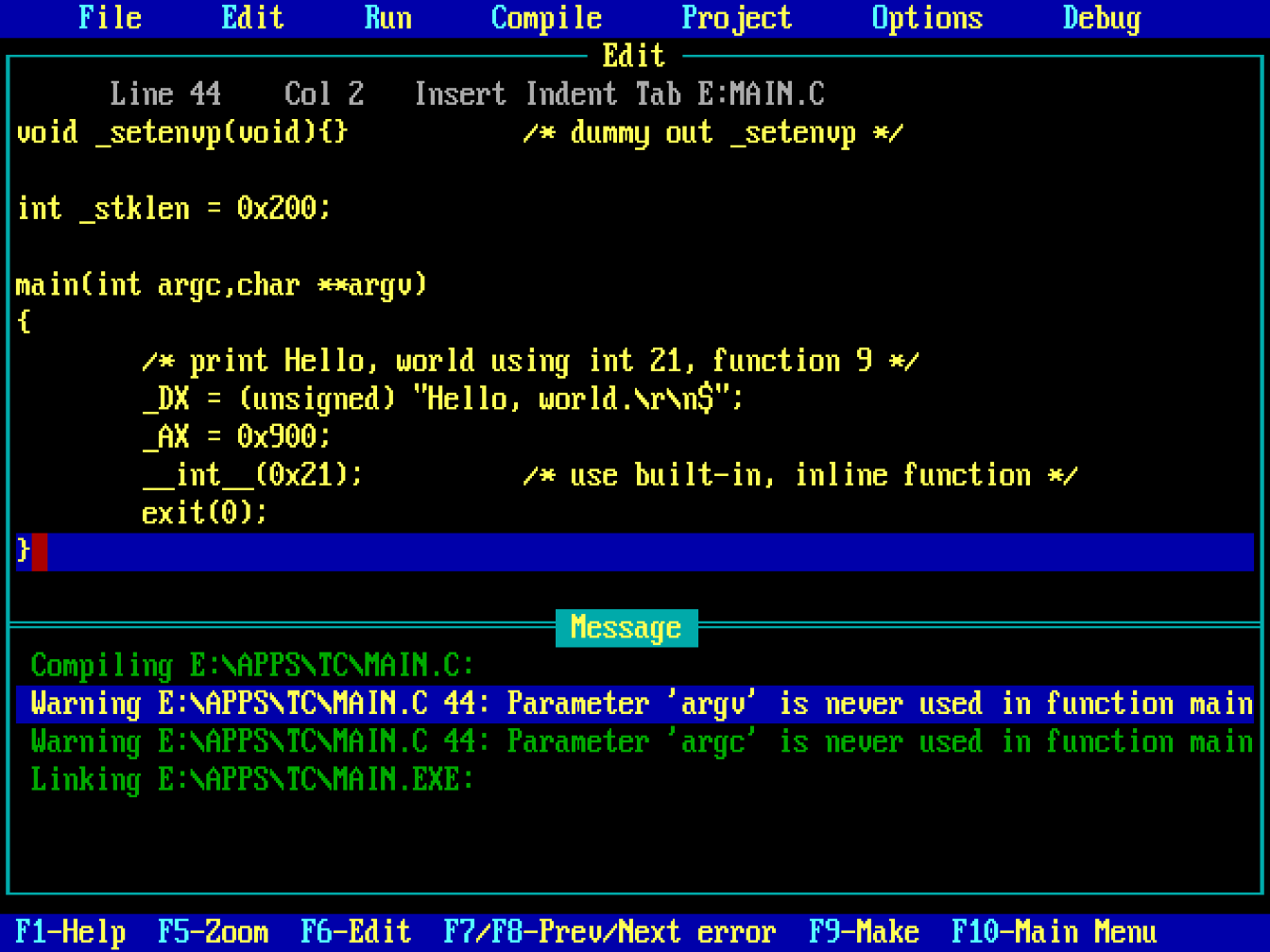Open the File menu
The image size is (1270, 952).
pyautogui.click(x=110, y=17)
